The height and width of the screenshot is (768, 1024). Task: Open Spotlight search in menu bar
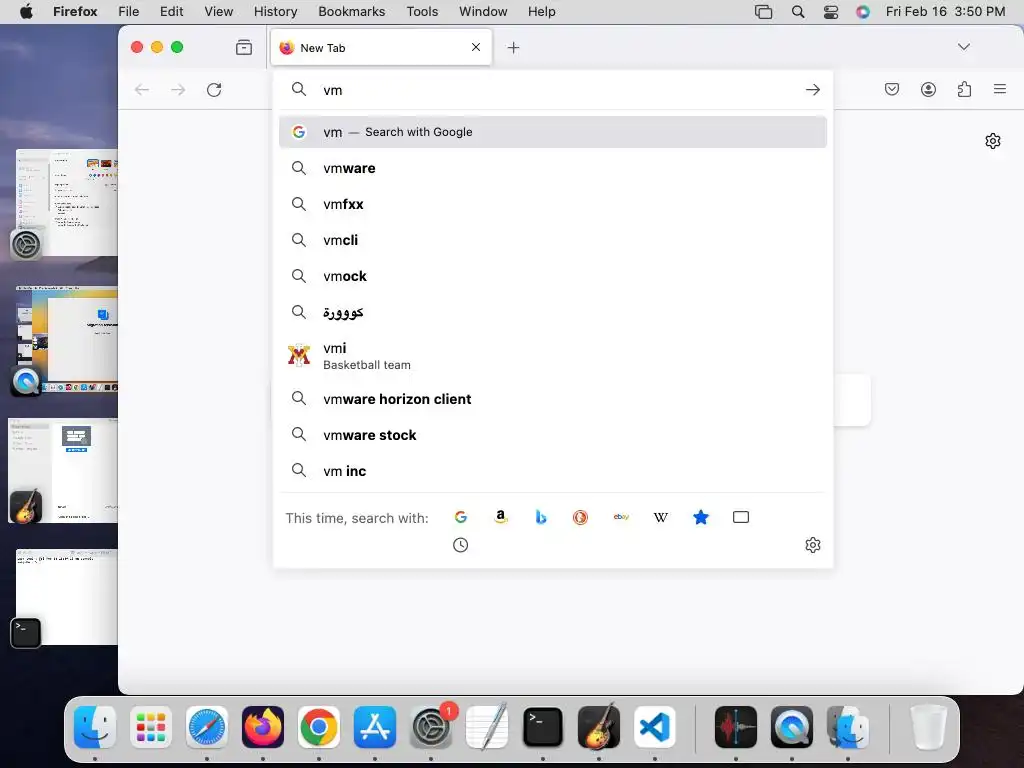(x=797, y=12)
